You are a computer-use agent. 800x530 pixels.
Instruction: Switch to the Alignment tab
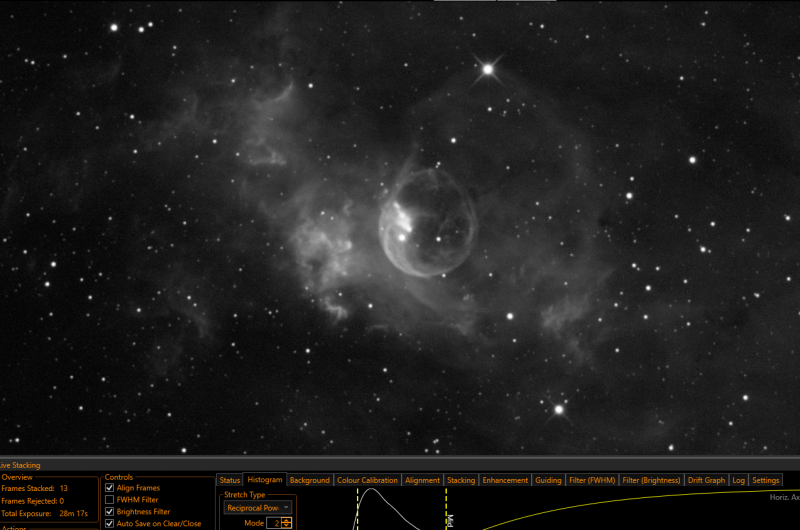[x=422, y=480]
